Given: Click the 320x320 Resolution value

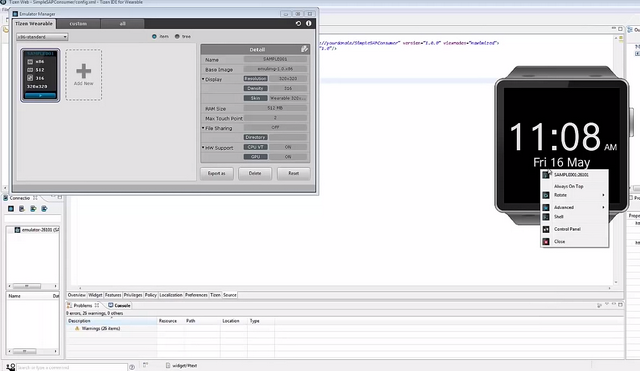Looking at the screenshot, I should [x=288, y=78].
